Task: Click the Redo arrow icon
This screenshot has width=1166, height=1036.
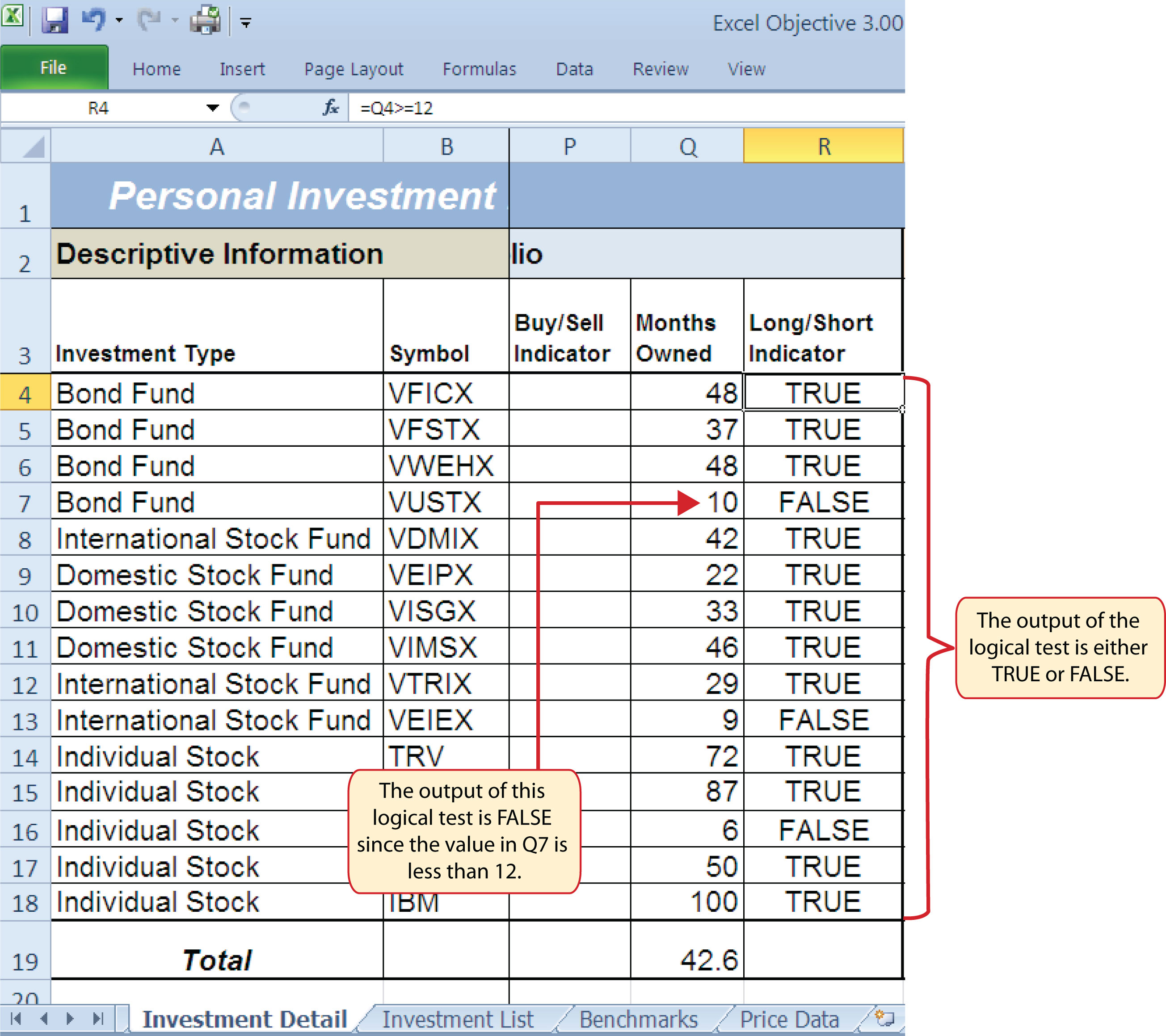Action: [149, 19]
